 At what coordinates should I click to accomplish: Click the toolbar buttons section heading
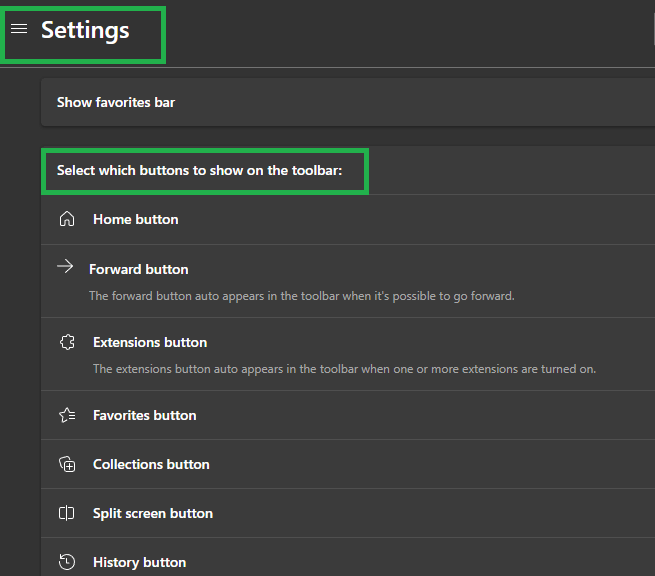[199, 171]
